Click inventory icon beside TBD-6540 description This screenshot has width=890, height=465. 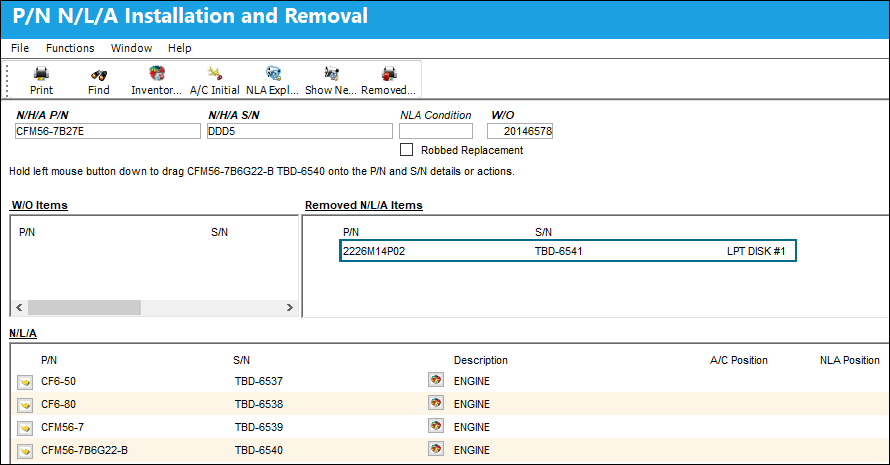tap(436, 449)
